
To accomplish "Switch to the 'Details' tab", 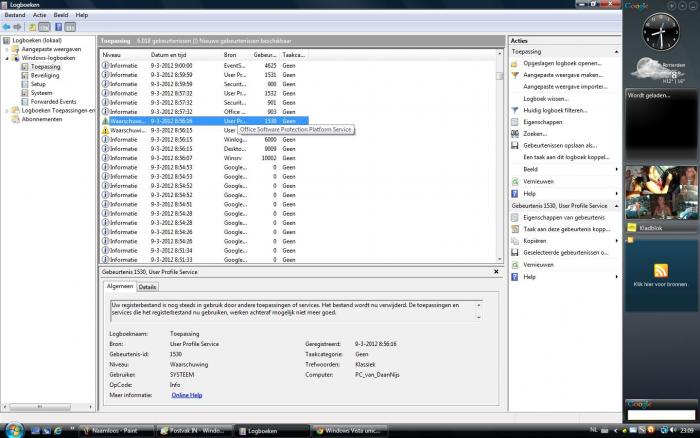I will coord(147,287).
